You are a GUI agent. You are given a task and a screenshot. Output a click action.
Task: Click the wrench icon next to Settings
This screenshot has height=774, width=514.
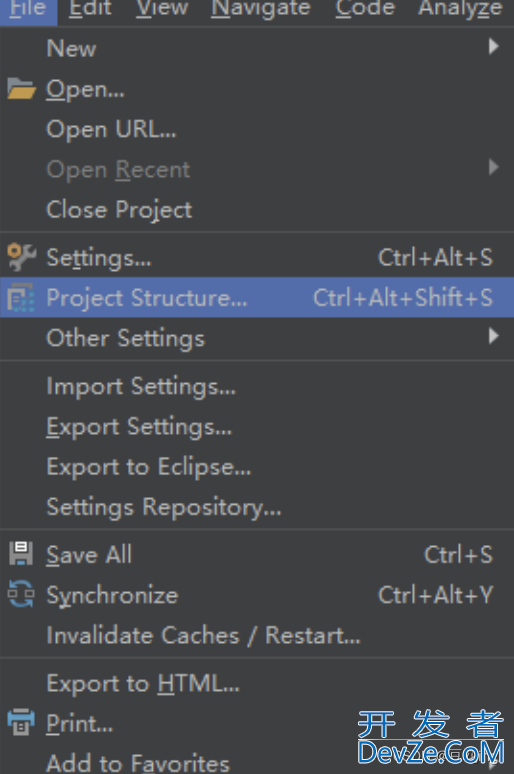pyautogui.click(x=21, y=257)
